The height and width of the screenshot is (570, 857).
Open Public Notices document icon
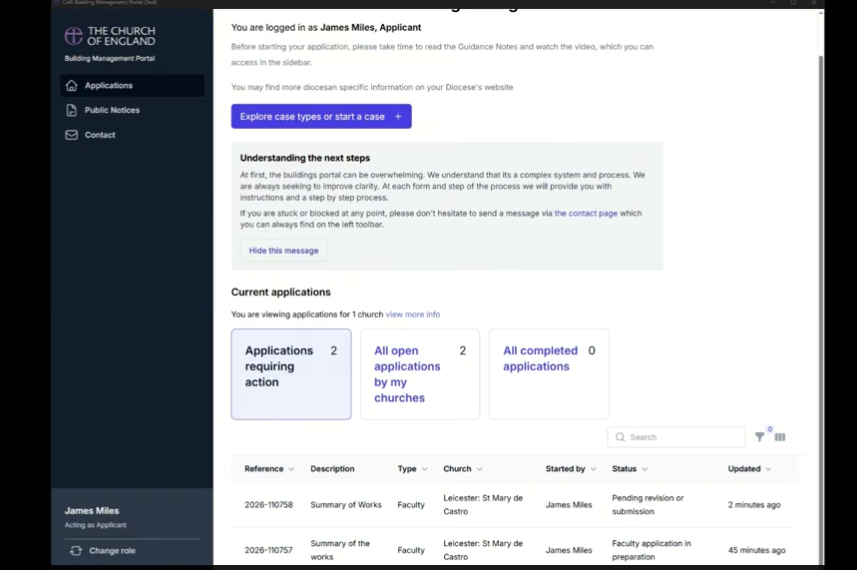coord(72,110)
